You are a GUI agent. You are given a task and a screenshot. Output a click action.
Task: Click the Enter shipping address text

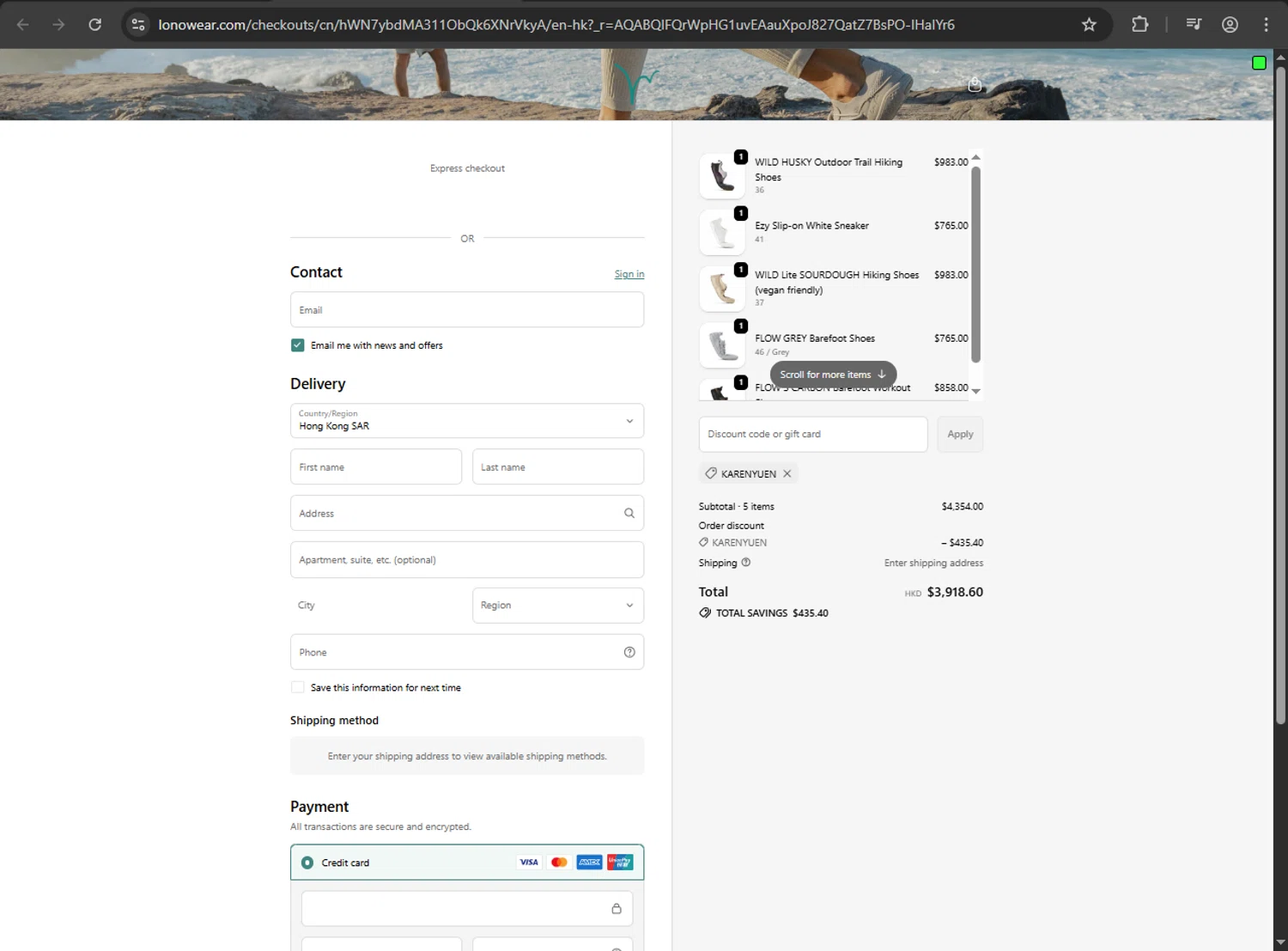point(933,563)
